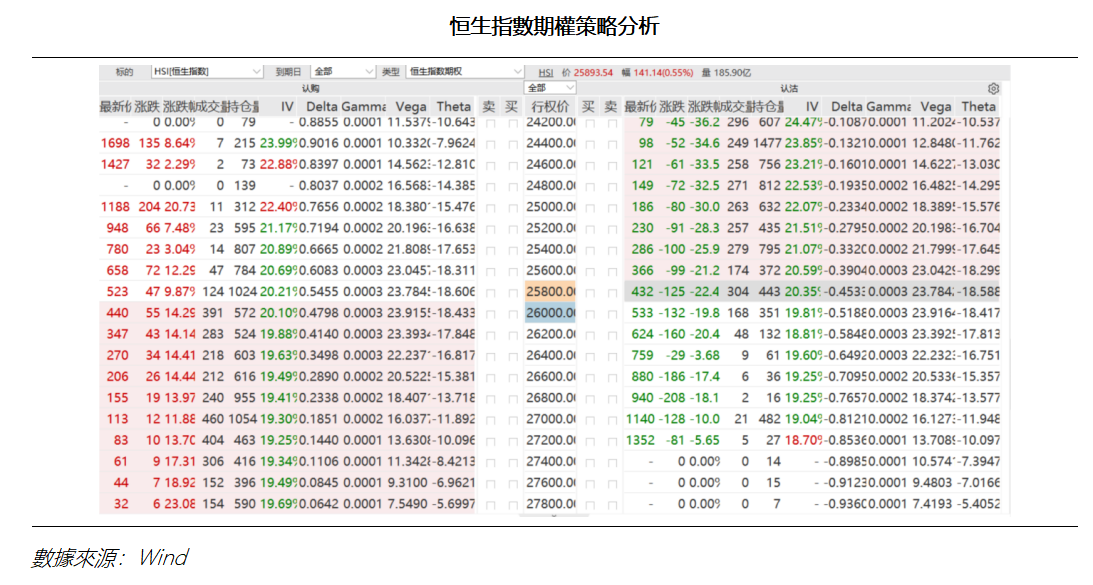This screenshot has height=585, width=1093.
Task: Click the call last price 523
Action: pyautogui.click(x=117, y=291)
